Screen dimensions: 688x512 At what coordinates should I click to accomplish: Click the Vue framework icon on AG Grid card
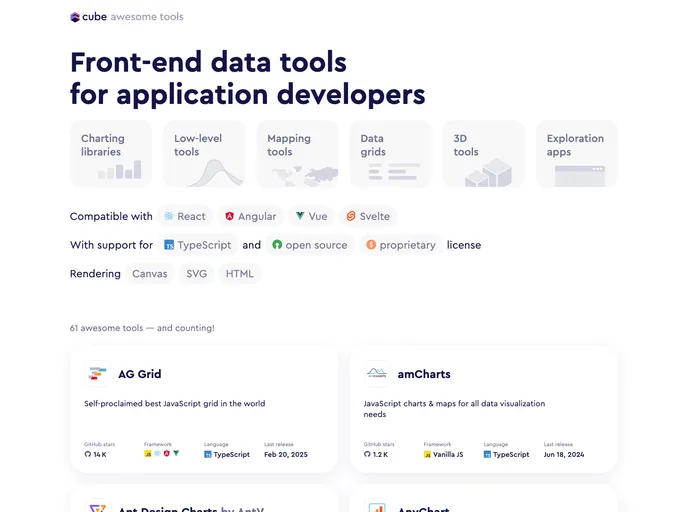coord(176,454)
